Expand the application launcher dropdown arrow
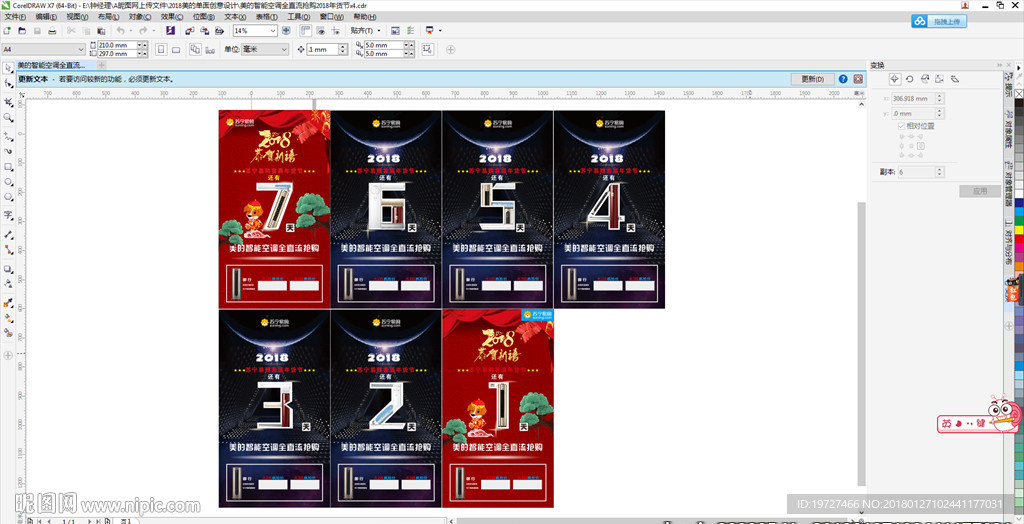This screenshot has width=1024, height=524. pyautogui.click(x=440, y=30)
